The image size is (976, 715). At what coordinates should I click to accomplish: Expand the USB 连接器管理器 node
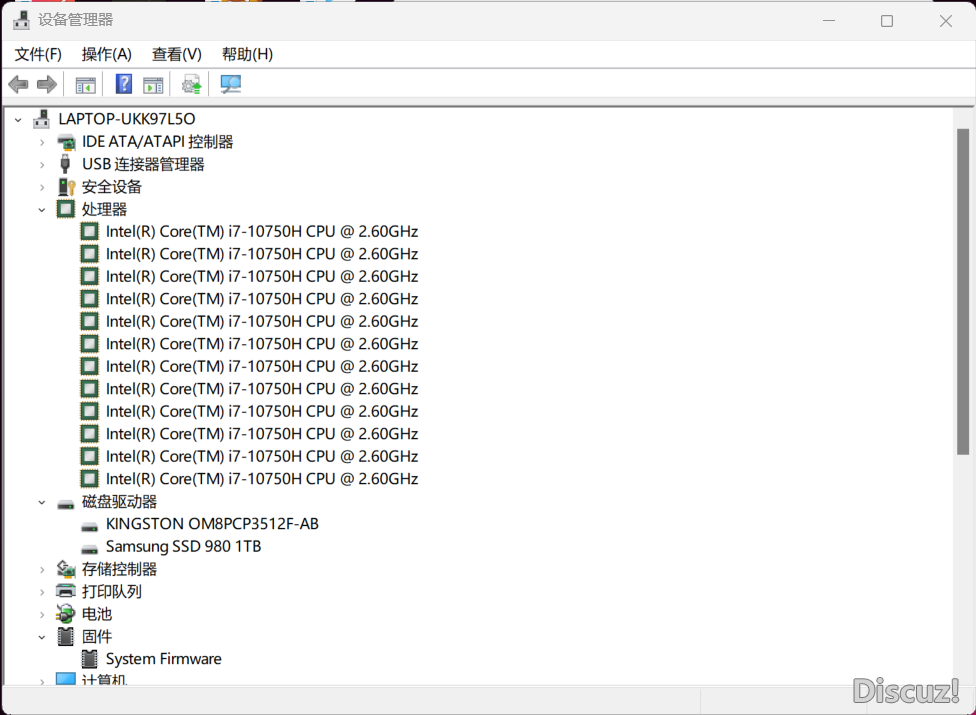42,165
